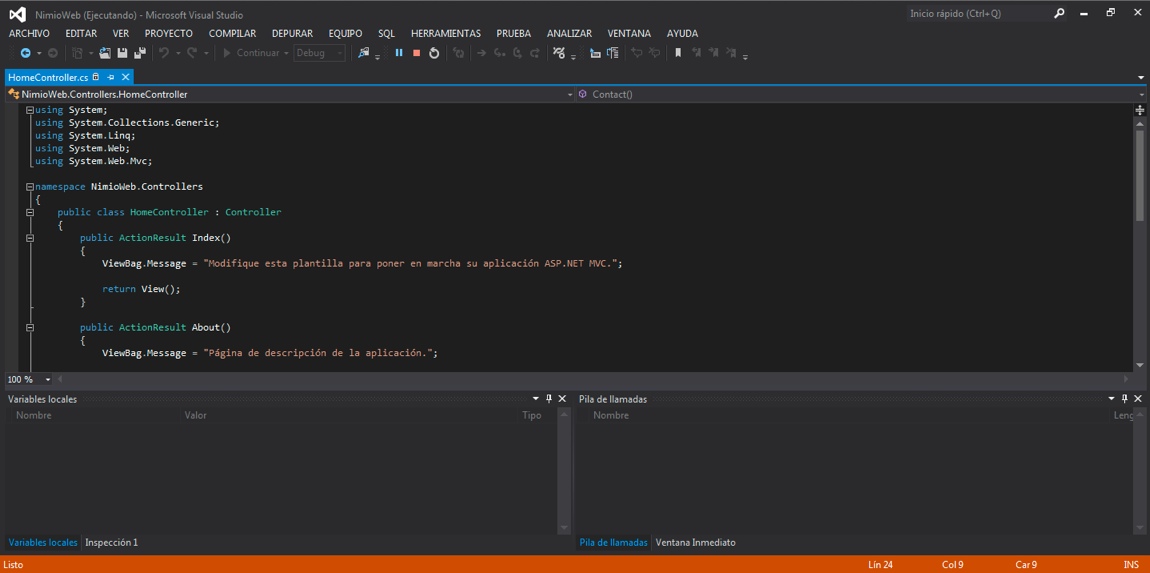The image size is (1150, 573).
Task: Collapse the using directives region
Action: click(30, 110)
